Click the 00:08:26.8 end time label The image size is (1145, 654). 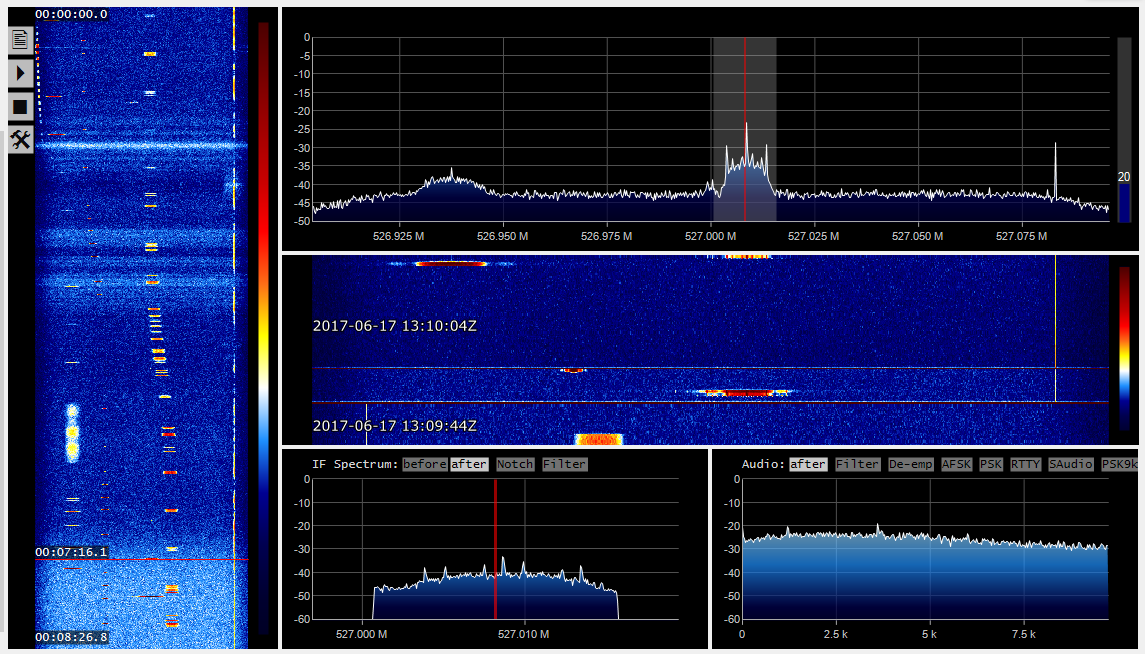(x=72, y=637)
